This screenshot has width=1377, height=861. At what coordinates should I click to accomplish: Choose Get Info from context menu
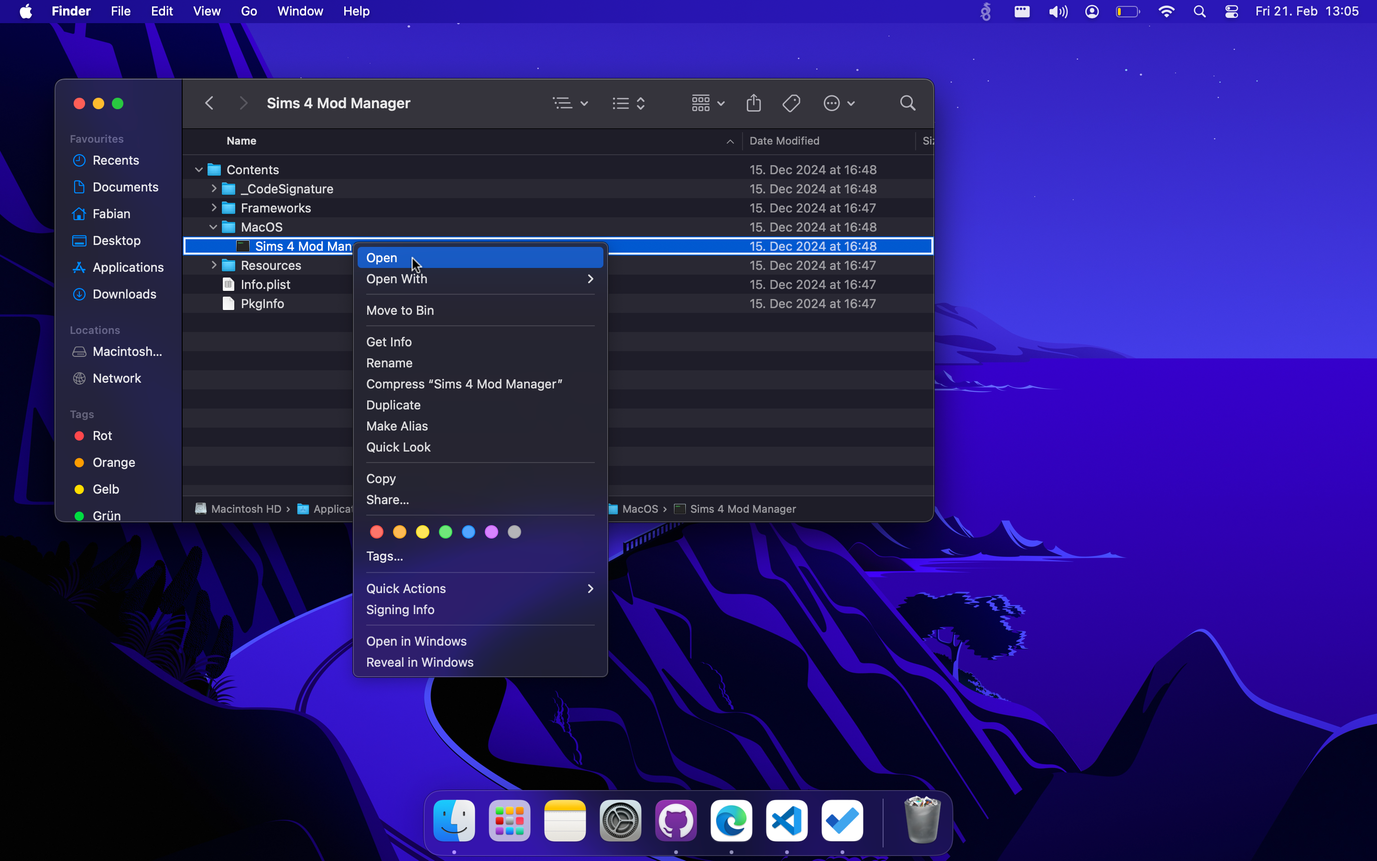(480, 342)
